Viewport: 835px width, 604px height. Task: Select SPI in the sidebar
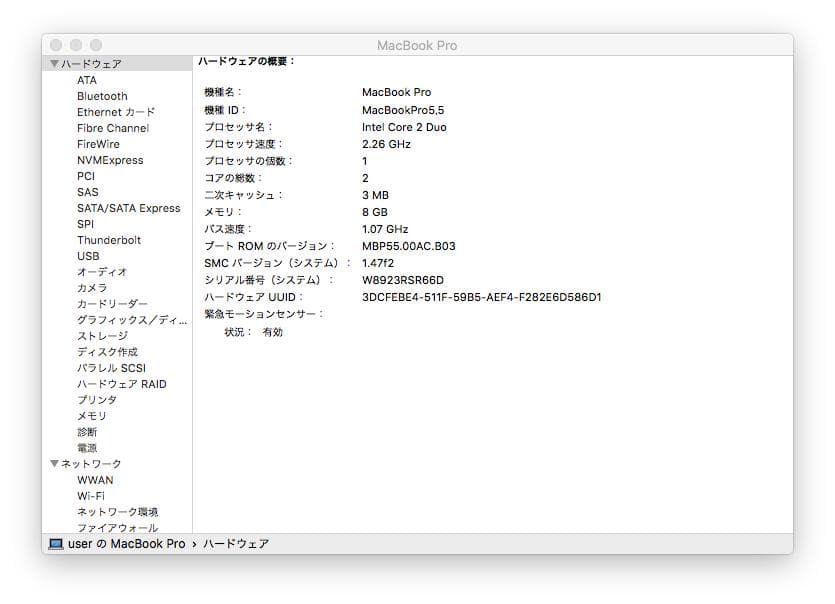tap(85, 224)
